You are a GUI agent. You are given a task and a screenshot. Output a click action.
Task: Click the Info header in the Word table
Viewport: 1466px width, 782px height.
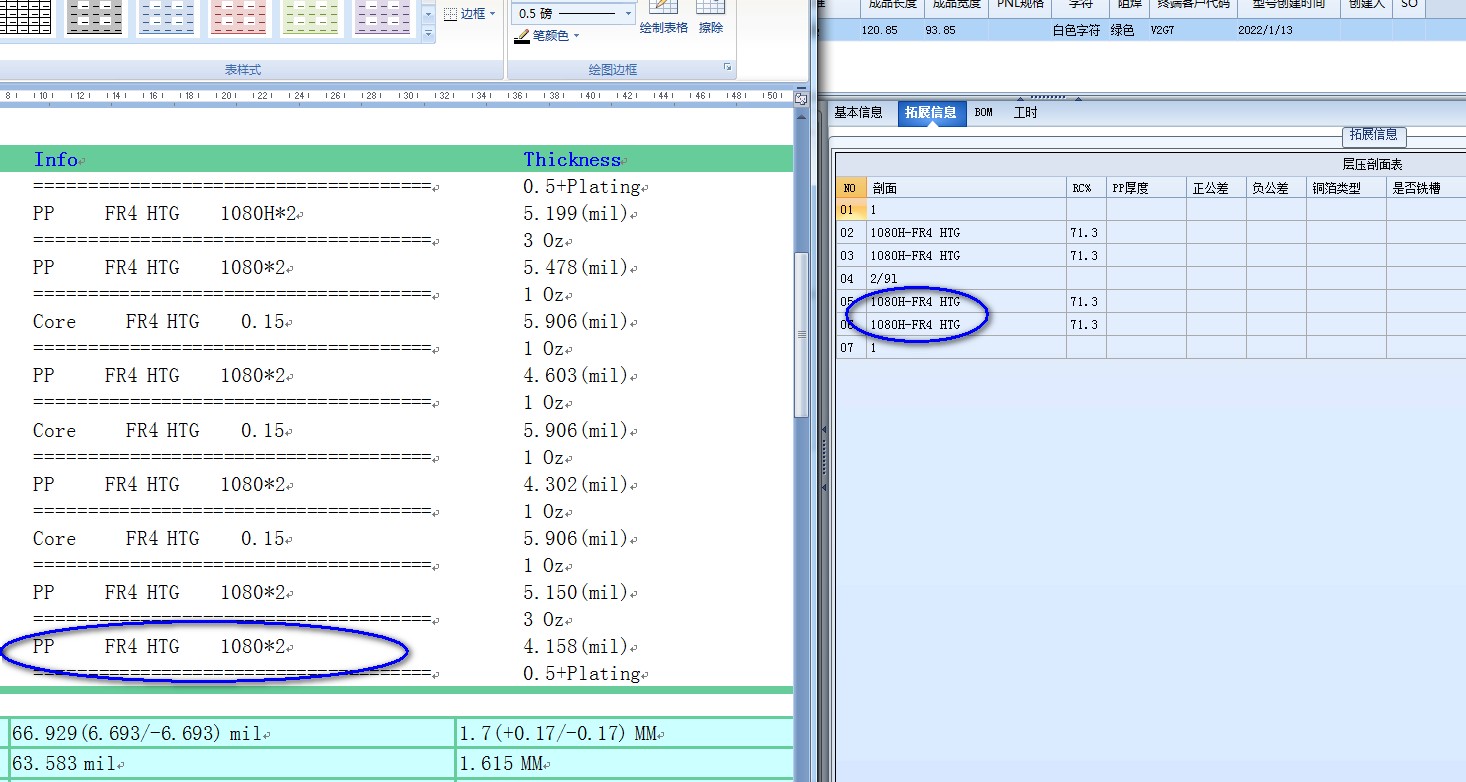(x=56, y=159)
